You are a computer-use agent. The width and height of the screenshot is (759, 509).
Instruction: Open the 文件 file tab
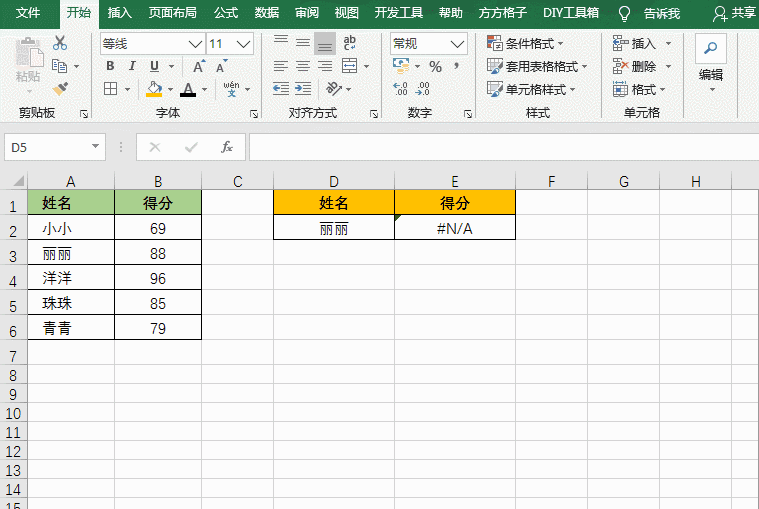click(28, 13)
